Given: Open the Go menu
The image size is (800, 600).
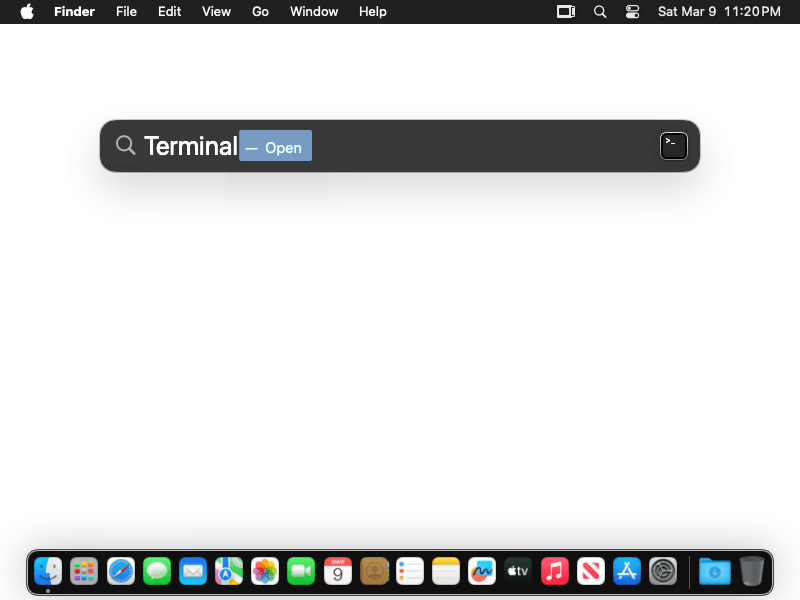Looking at the screenshot, I should (x=260, y=12).
